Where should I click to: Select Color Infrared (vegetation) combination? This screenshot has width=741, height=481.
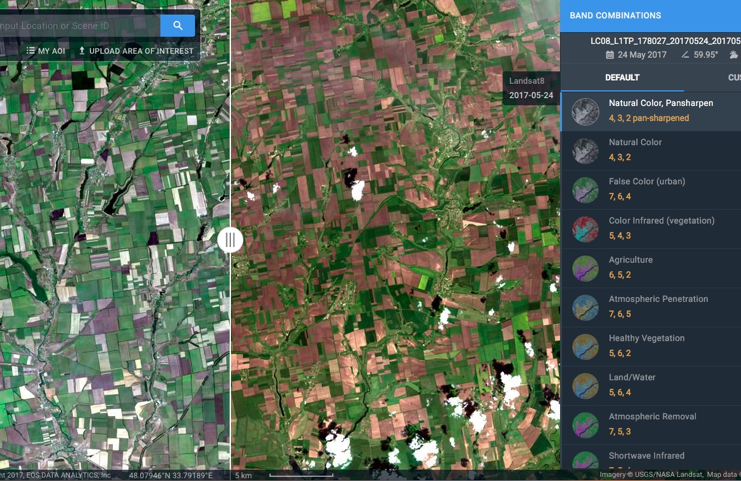[651, 229]
